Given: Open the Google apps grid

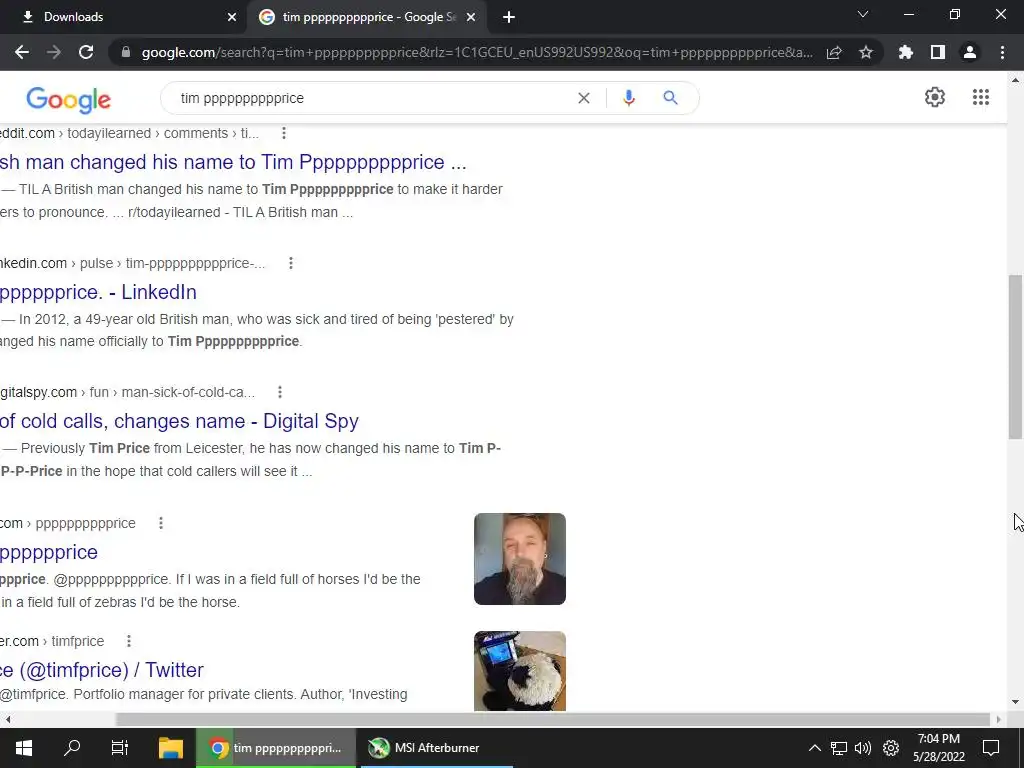Looking at the screenshot, I should (981, 97).
